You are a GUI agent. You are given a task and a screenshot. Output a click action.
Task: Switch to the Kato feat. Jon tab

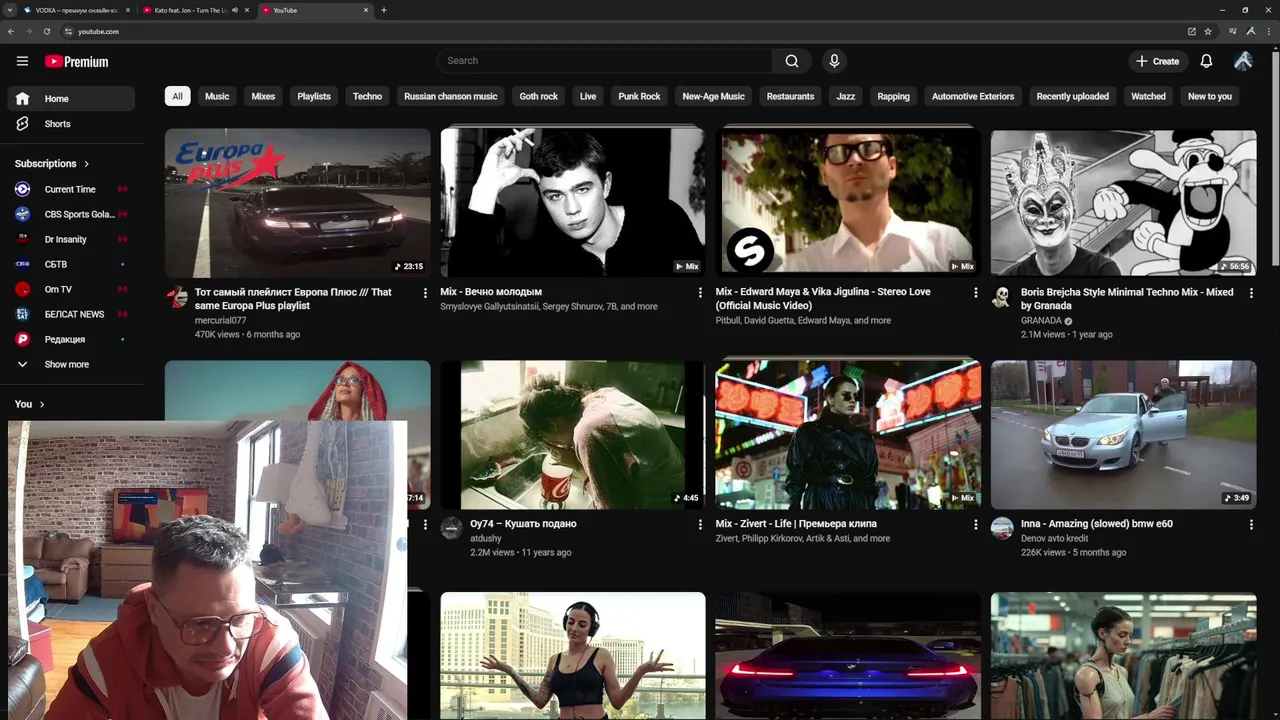(x=195, y=10)
